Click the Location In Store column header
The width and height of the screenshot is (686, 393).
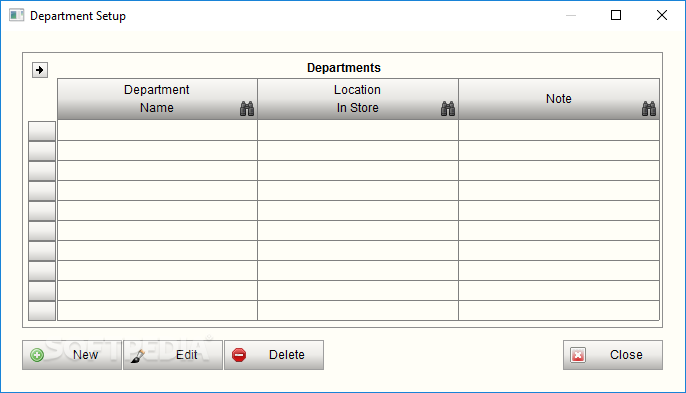(358, 99)
